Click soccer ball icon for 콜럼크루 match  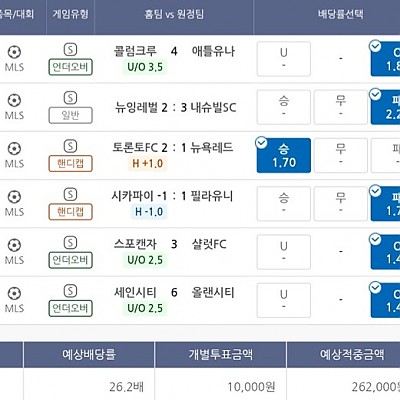click(x=14, y=52)
